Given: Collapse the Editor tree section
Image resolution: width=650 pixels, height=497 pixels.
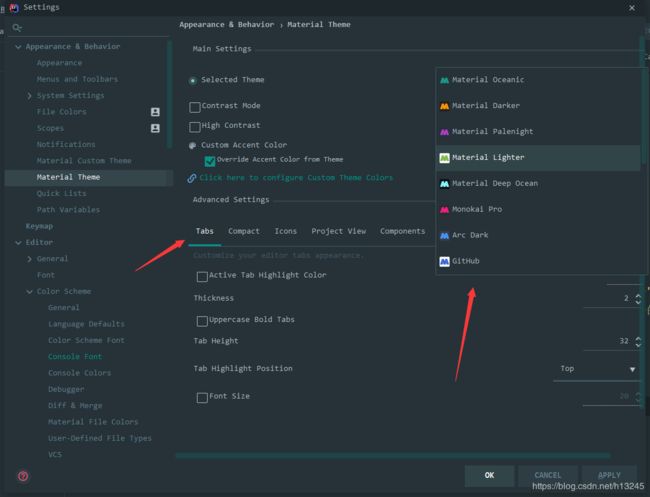Looking at the screenshot, I should pos(18,242).
